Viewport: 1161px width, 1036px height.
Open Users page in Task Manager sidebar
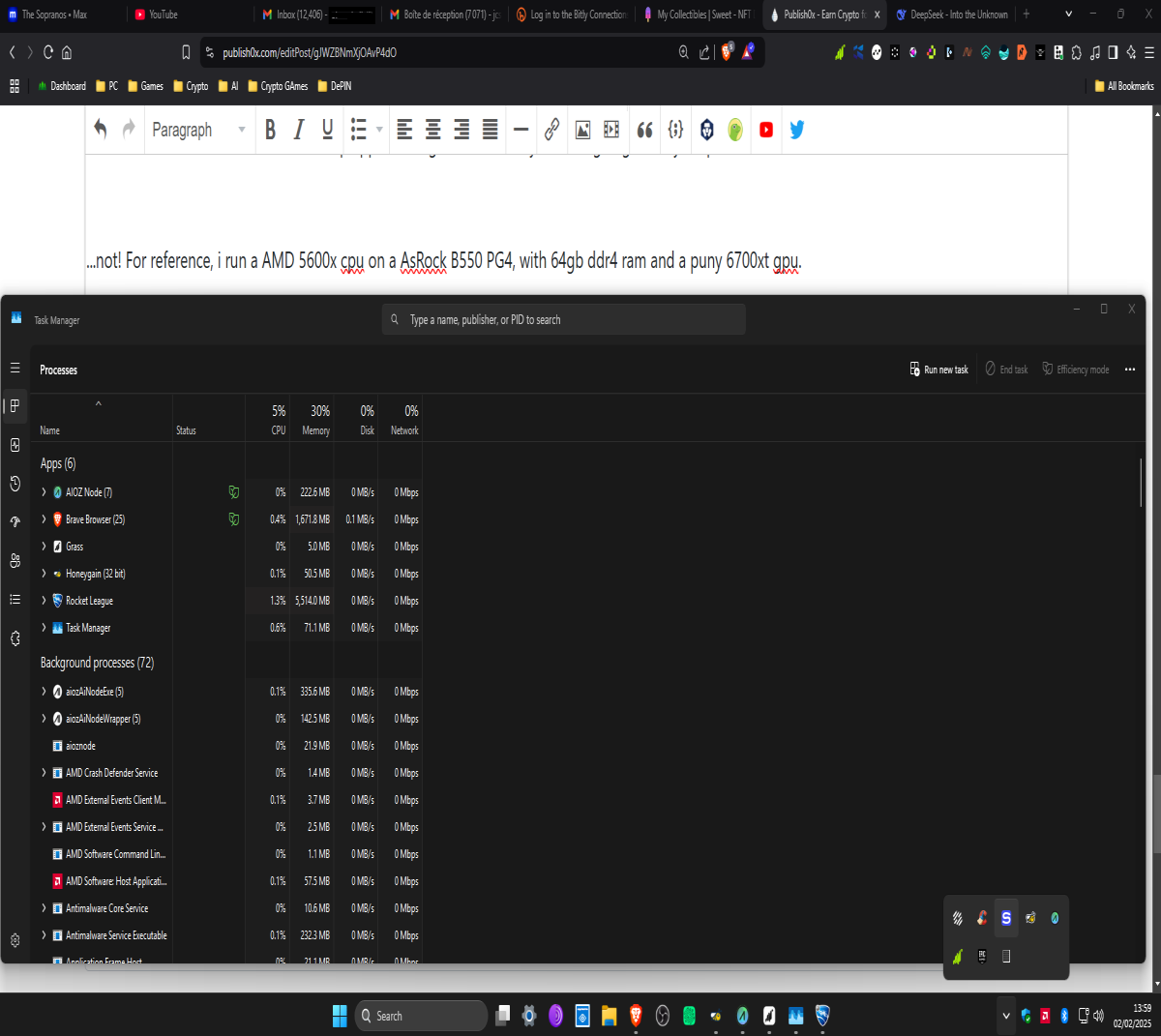[x=15, y=561]
